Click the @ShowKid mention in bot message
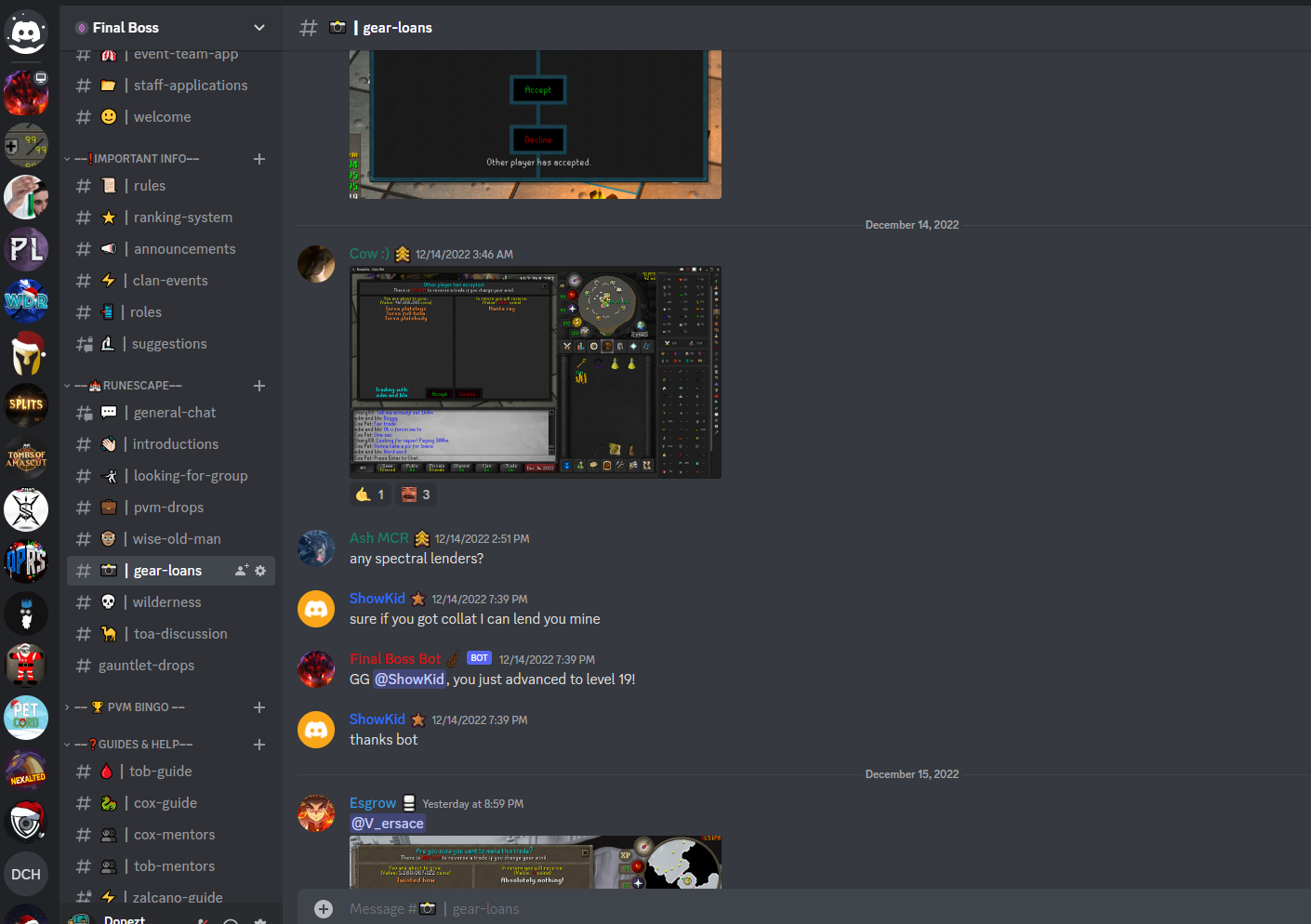Viewport: 1311px width, 924px height. (x=410, y=680)
